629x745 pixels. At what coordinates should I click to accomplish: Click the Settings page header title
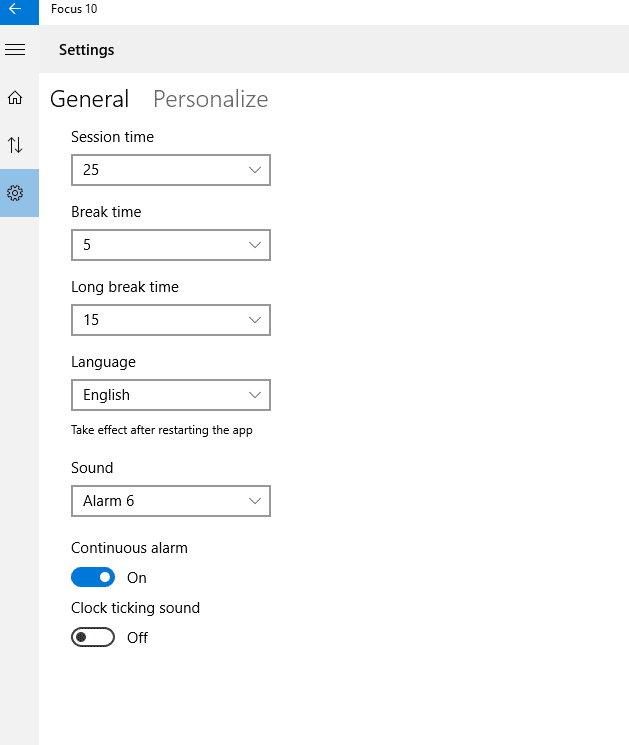[x=86, y=50]
